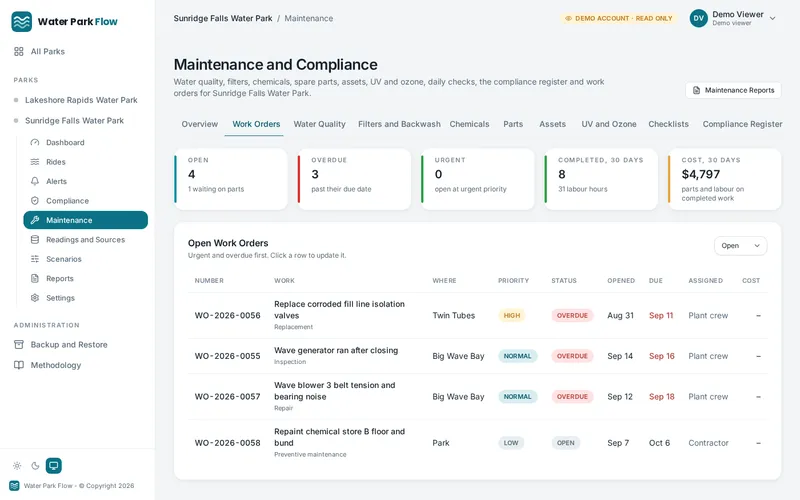Click the Backup and Restore archive icon
The image size is (800, 500).
(19, 344)
